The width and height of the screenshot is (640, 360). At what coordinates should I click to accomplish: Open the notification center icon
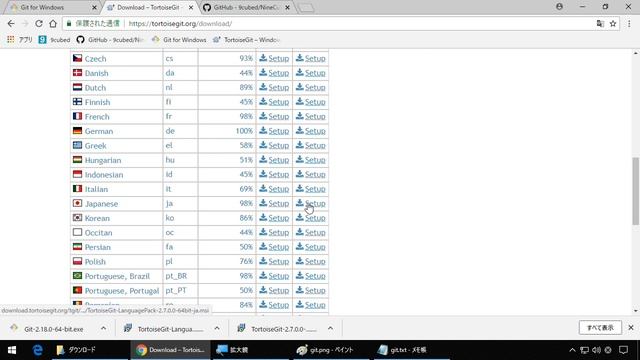point(623,350)
